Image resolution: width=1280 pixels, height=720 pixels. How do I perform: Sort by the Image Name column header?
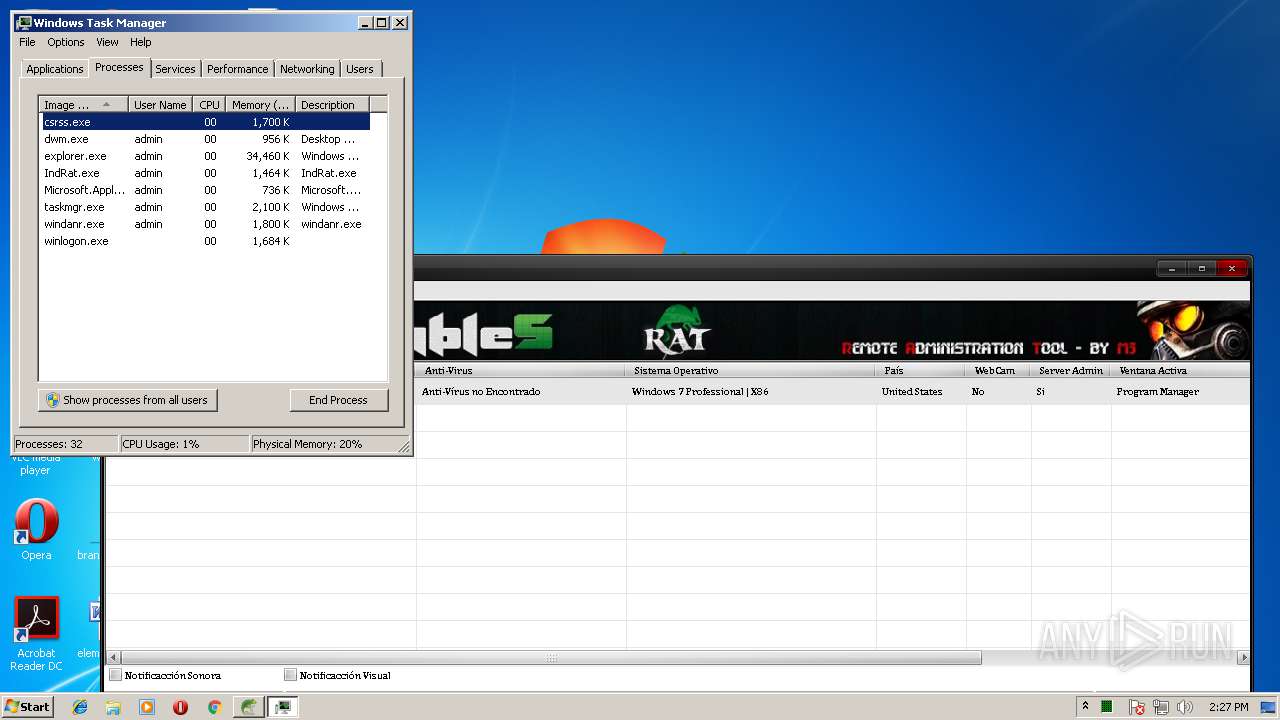point(84,104)
